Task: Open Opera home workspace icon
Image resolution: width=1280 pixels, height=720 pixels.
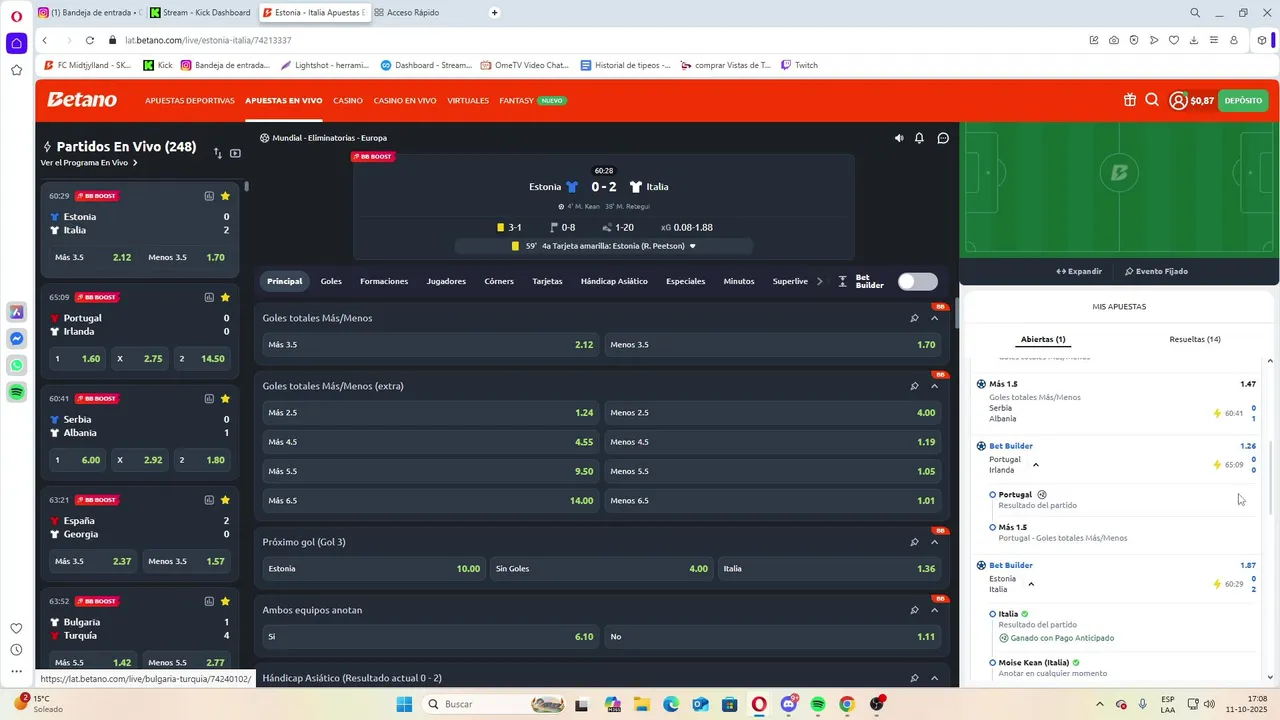Action: pos(16,43)
